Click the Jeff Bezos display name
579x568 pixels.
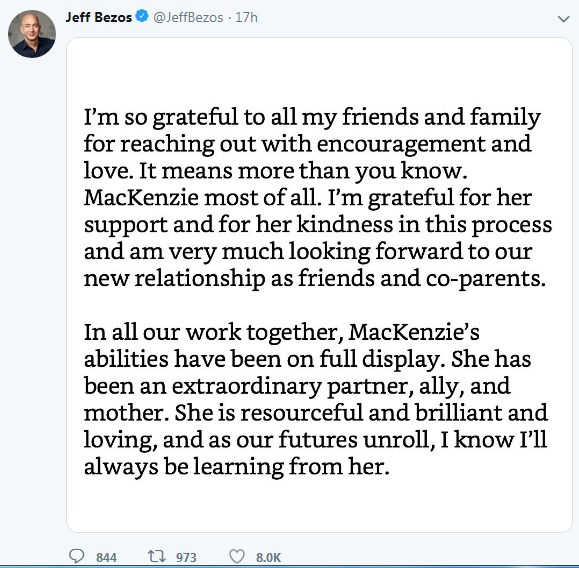99,17
